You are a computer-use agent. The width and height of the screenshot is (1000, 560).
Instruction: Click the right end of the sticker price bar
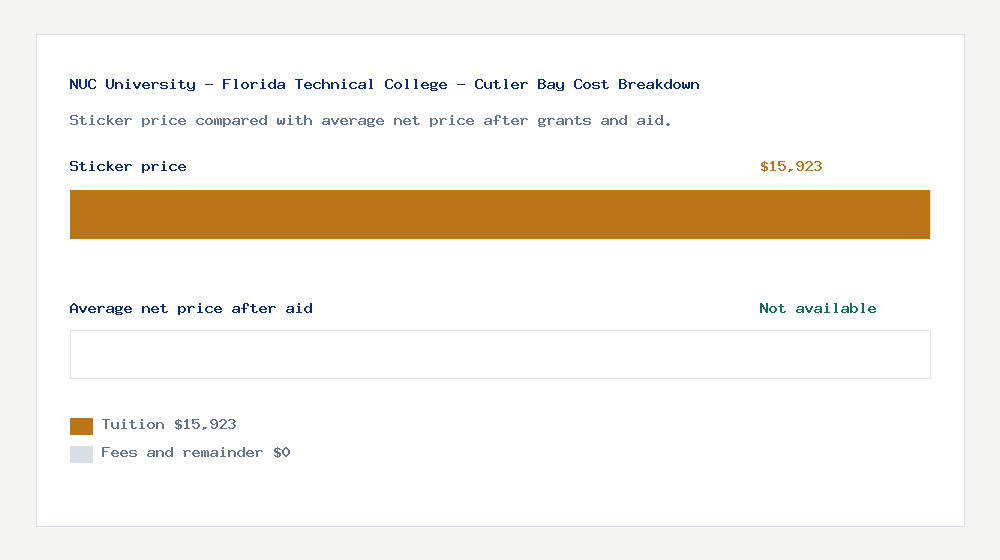[923, 214]
